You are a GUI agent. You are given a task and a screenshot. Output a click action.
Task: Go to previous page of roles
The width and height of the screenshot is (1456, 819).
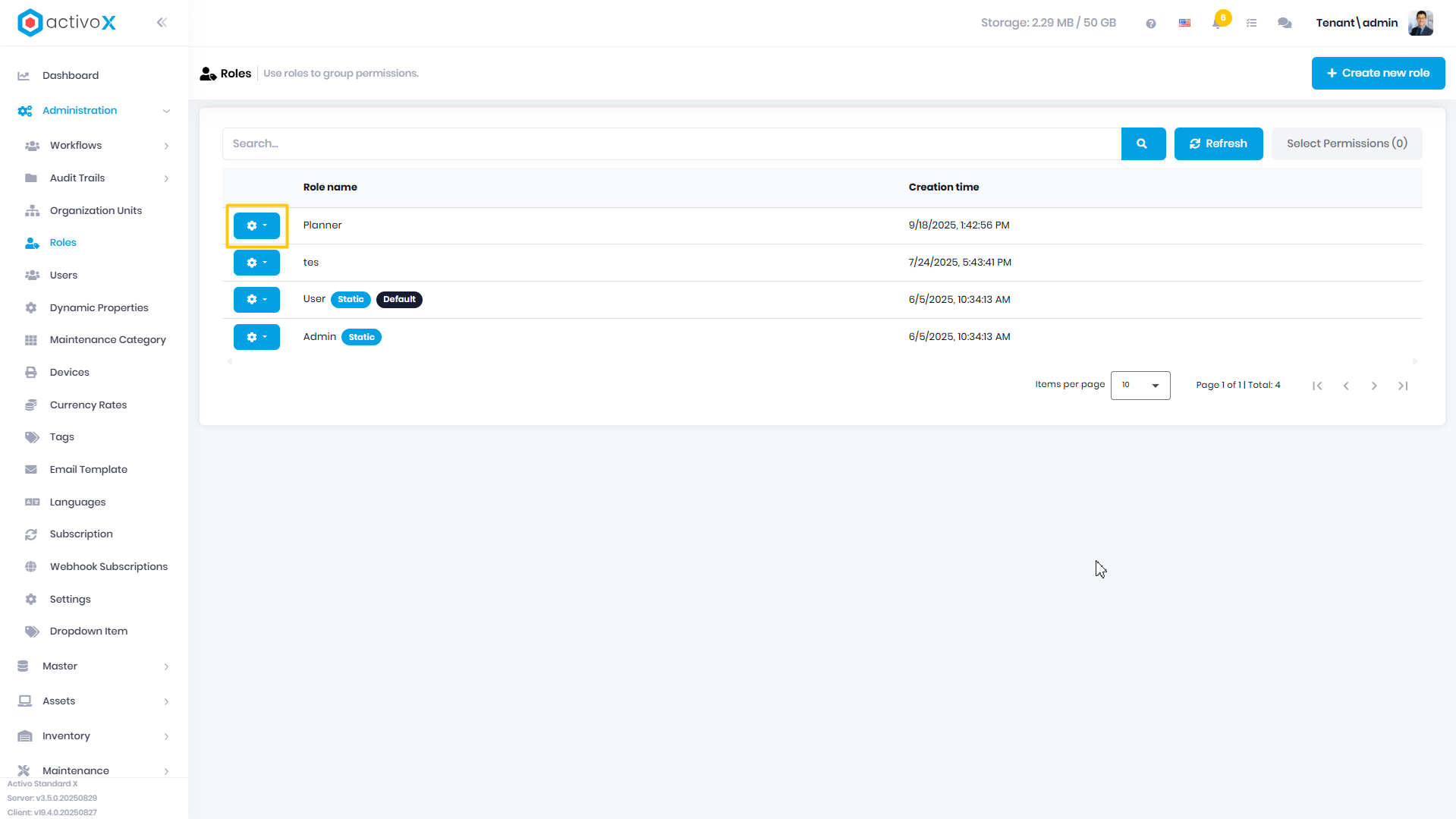point(1346,386)
